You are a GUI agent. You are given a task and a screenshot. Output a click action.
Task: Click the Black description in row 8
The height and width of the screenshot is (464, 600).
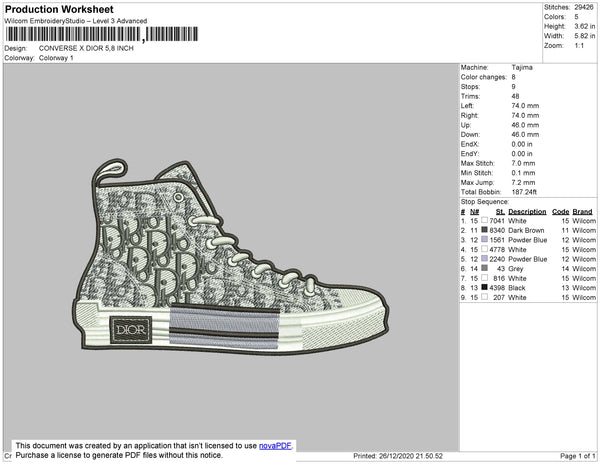517,288
